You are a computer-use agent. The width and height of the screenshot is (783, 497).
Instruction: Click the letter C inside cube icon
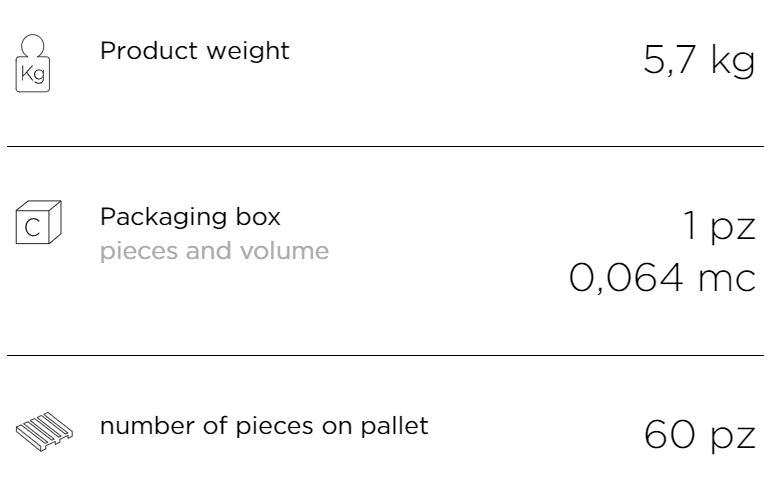tap(32, 228)
